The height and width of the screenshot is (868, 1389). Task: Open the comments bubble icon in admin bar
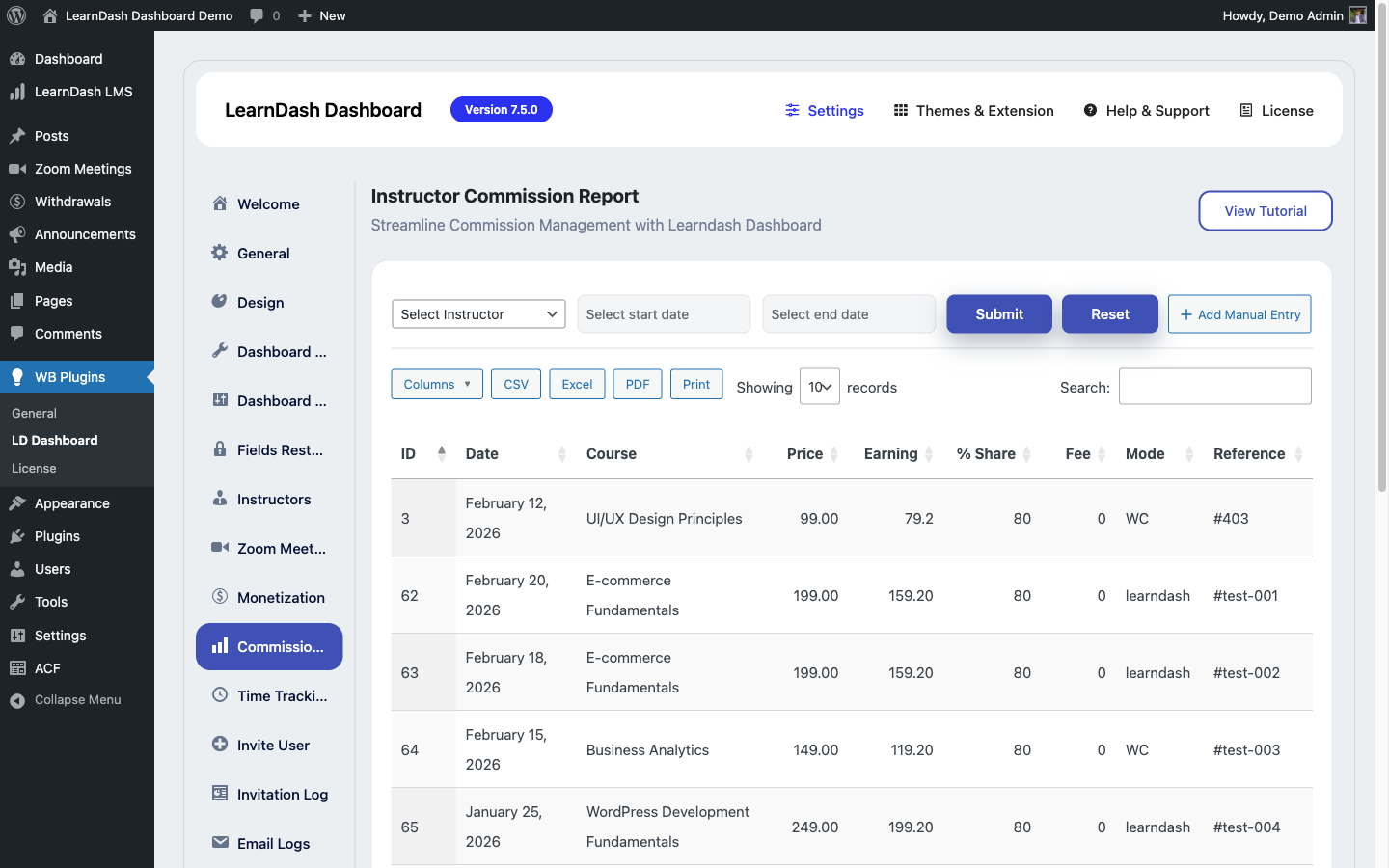[x=257, y=15]
